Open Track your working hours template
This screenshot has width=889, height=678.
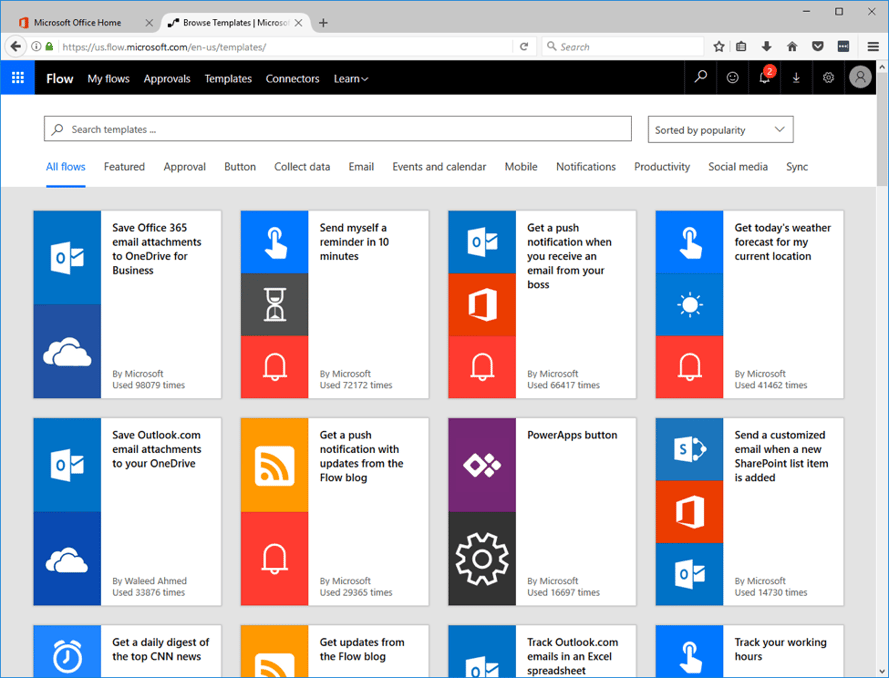[780, 649]
